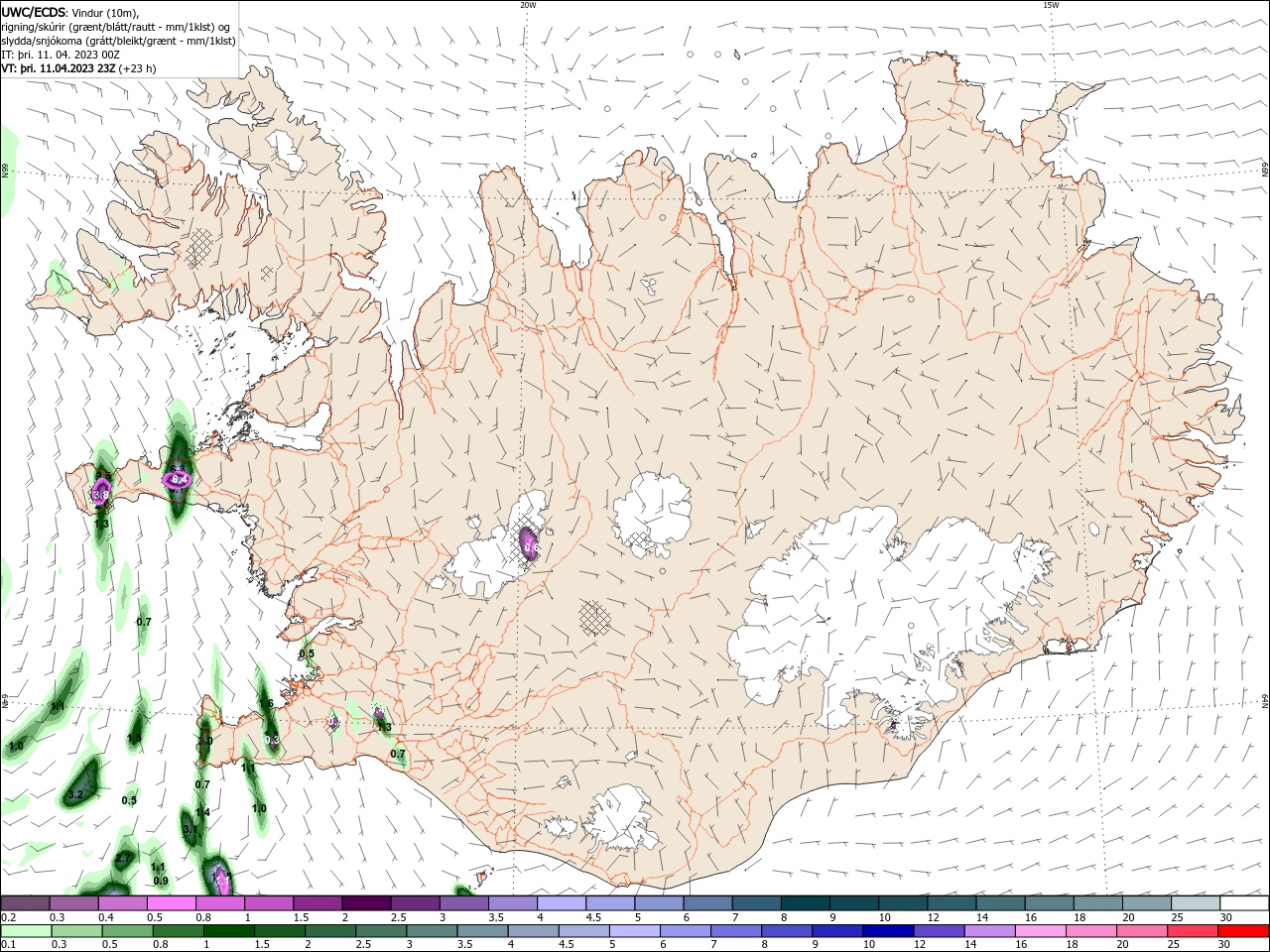Pick the bottom-row bright red swatch right of 30
The height and width of the screenshot is (952, 1270).
coord(1244,931)
